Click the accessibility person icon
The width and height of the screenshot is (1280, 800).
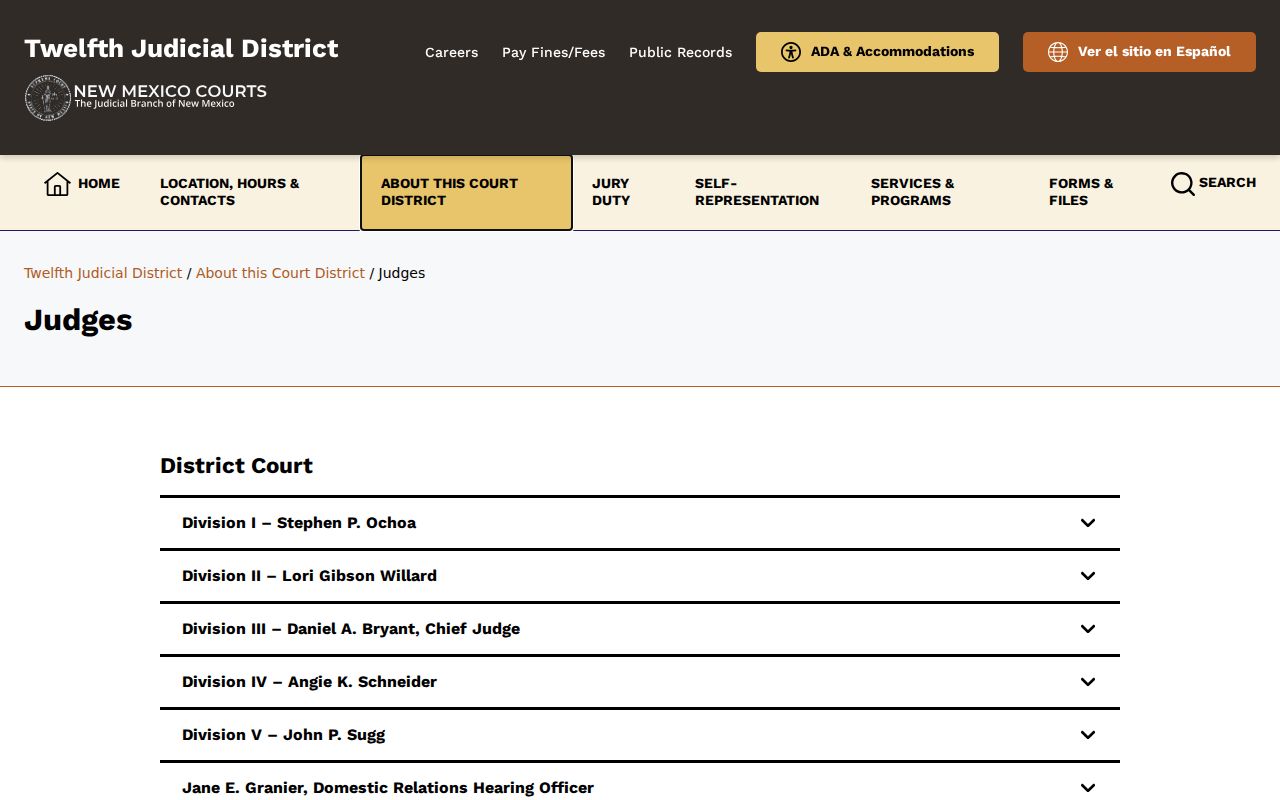coord(791,52)
